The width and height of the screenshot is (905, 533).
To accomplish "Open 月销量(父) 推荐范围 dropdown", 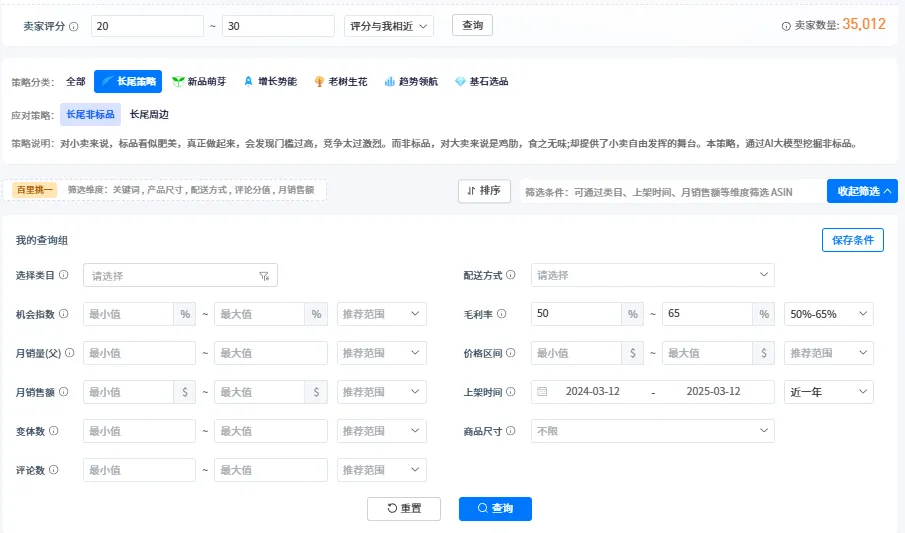I will pyautogui.click(x=382, y=353).
